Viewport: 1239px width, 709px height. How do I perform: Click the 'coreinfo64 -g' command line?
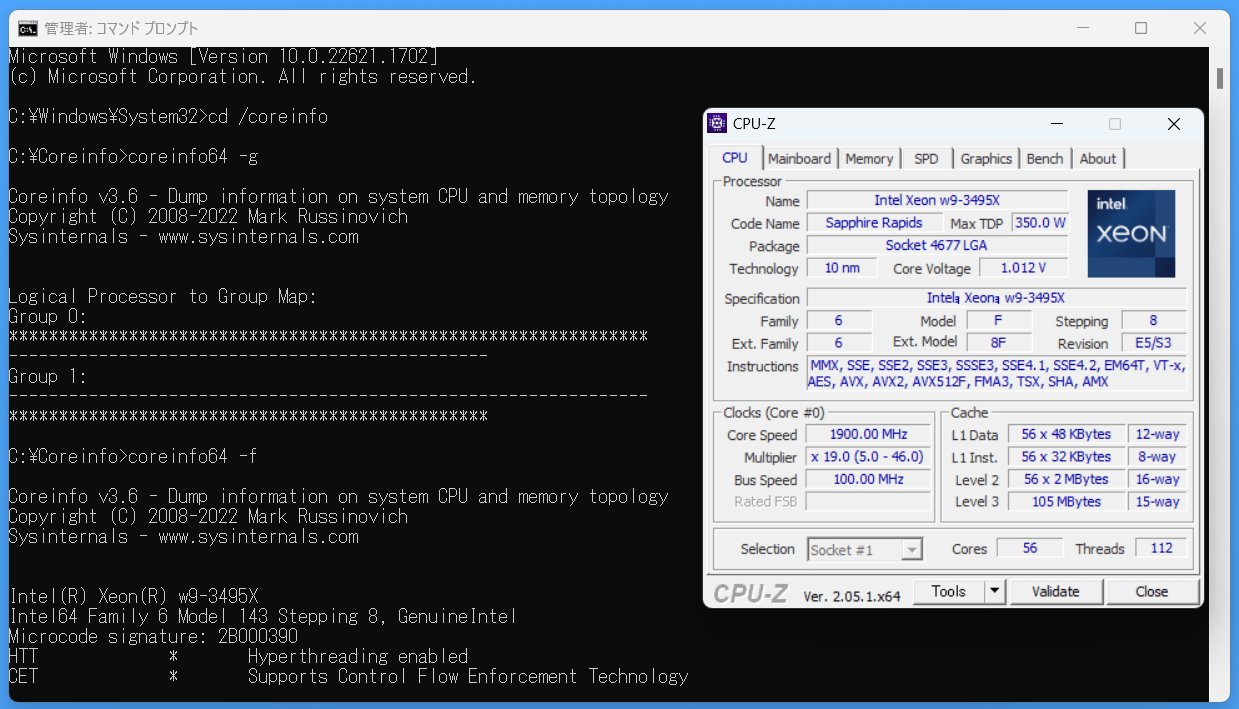pyautogui.click(x=134, y=157)
